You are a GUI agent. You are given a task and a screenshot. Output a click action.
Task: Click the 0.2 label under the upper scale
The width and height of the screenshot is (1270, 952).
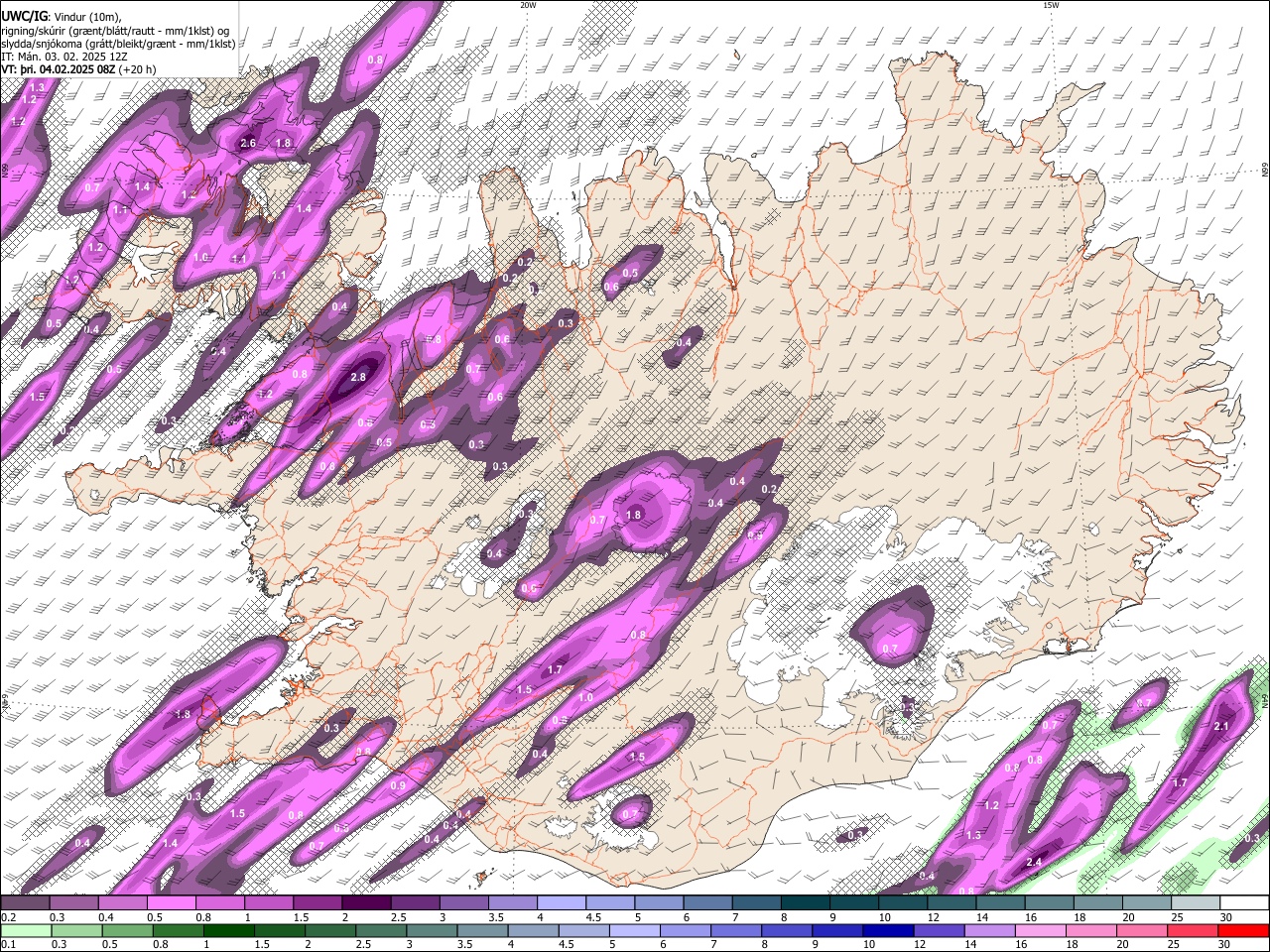click(x=8, y=917)
